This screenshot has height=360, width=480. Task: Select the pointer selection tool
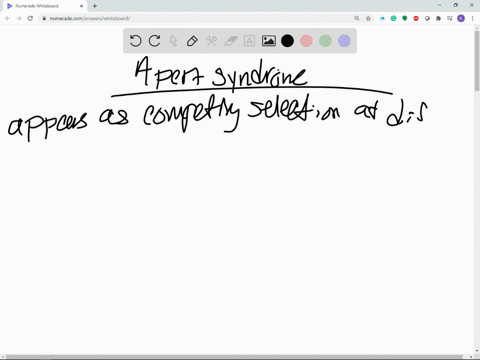(173, 41)
